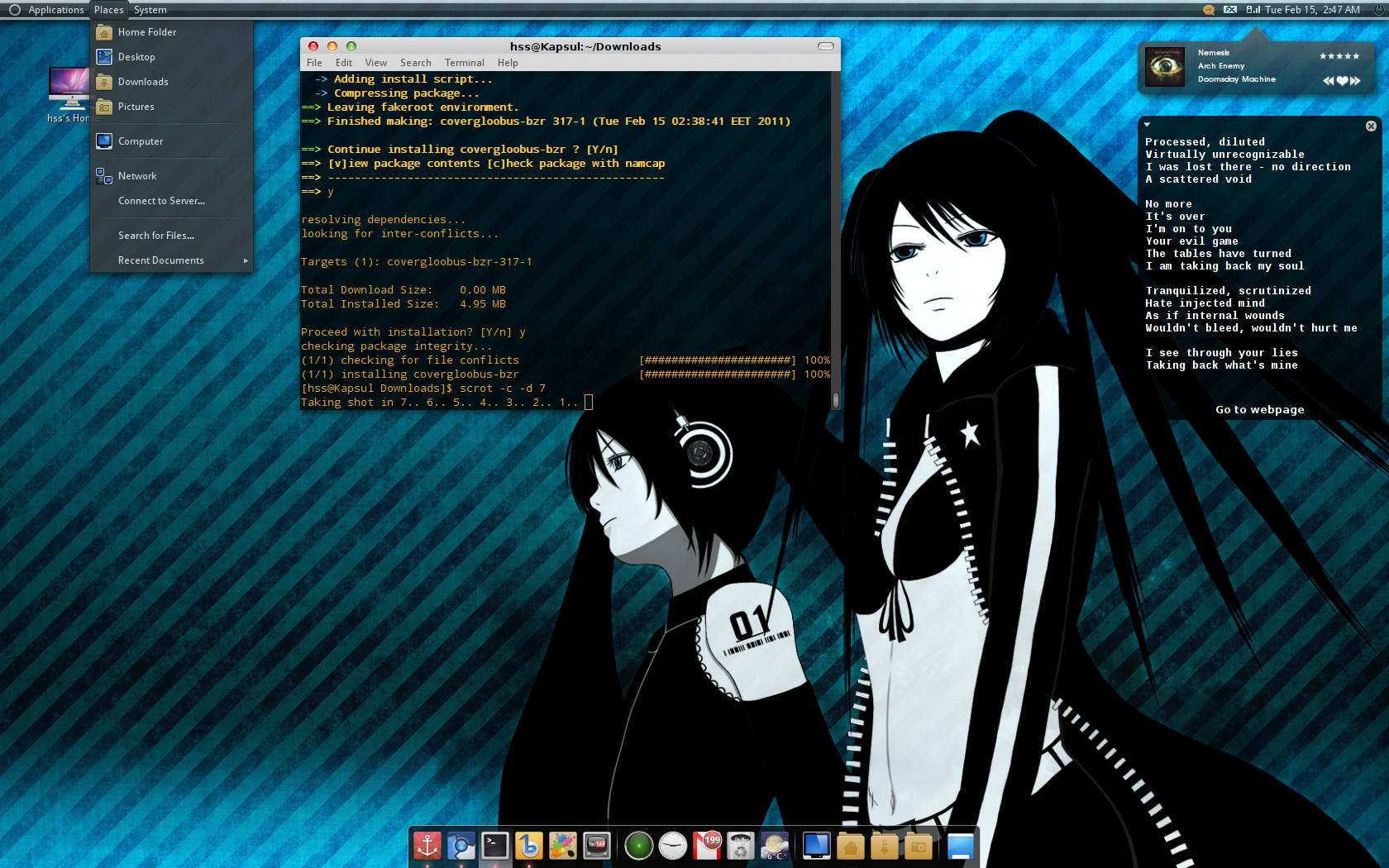This screenshot has width=1389, height=868.
Task: Open the YouTube TV icon in dock
Action: tap(597, 846)
